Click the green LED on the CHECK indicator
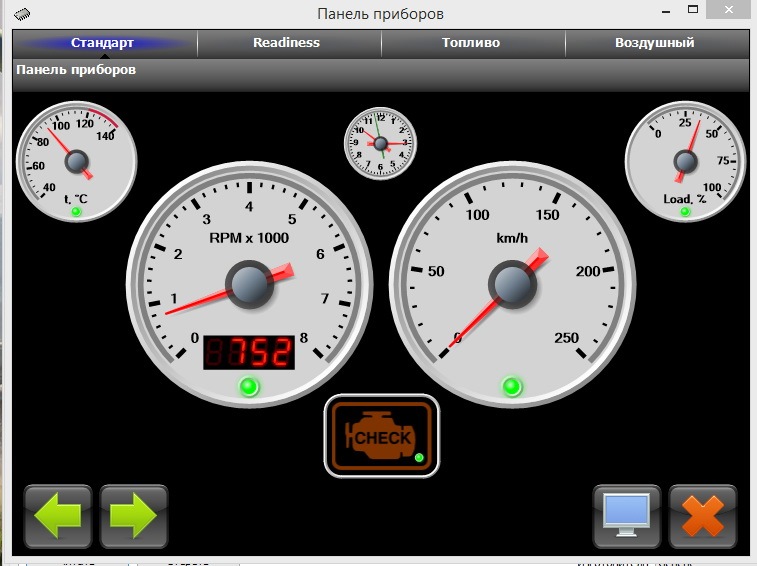This screenshot has width=757, height=566. pos(419,457)
